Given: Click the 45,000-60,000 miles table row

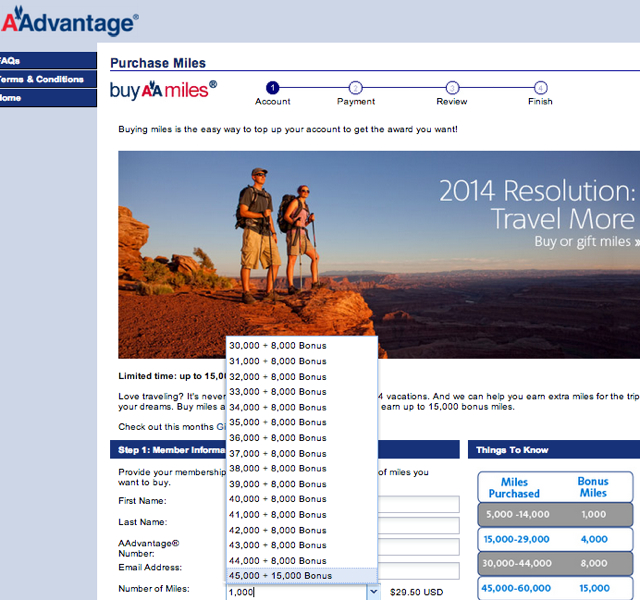Looking at the screenshot, I should click(555, 588).
